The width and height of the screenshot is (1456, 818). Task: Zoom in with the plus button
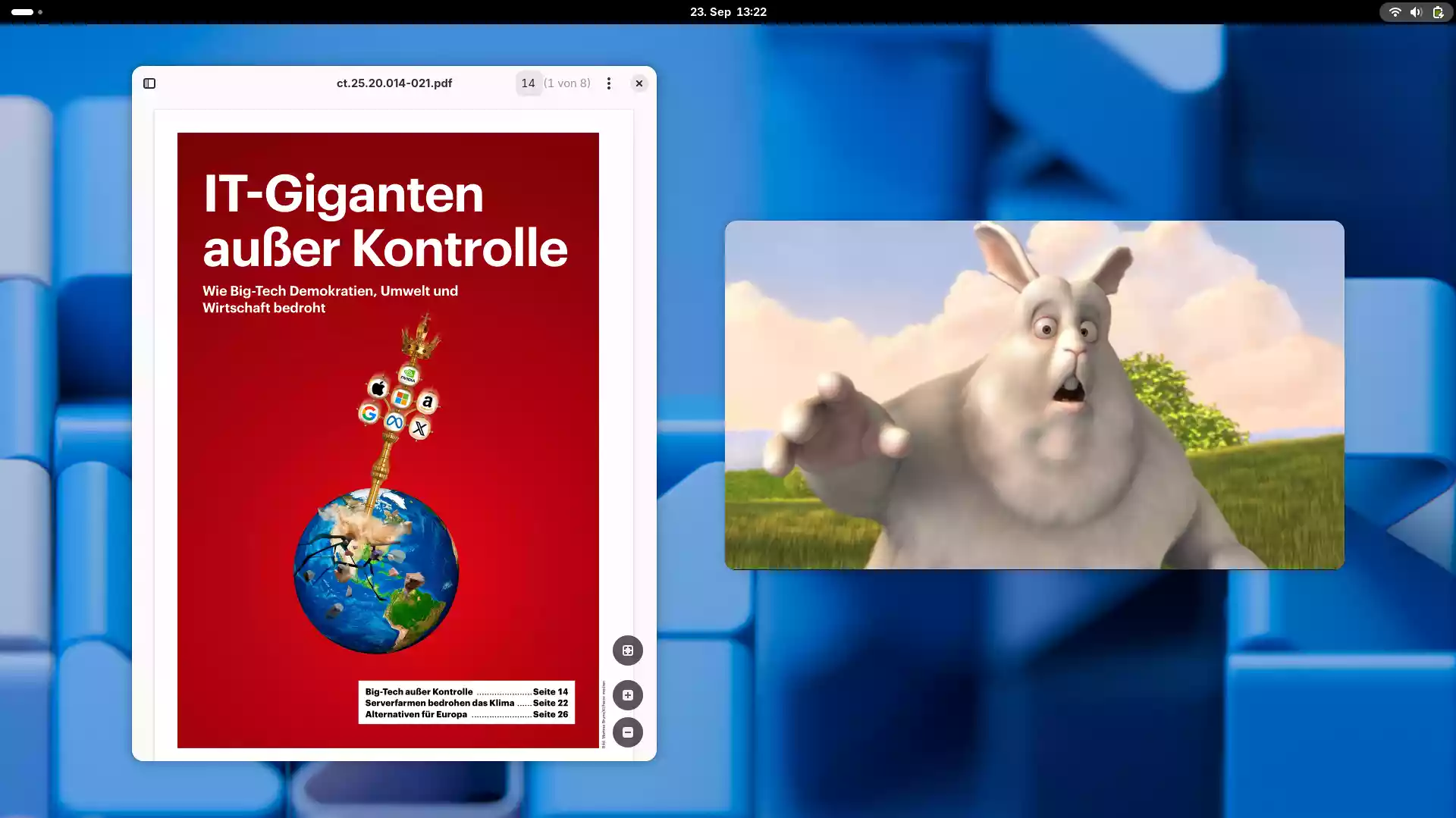(x=627, y=695)
